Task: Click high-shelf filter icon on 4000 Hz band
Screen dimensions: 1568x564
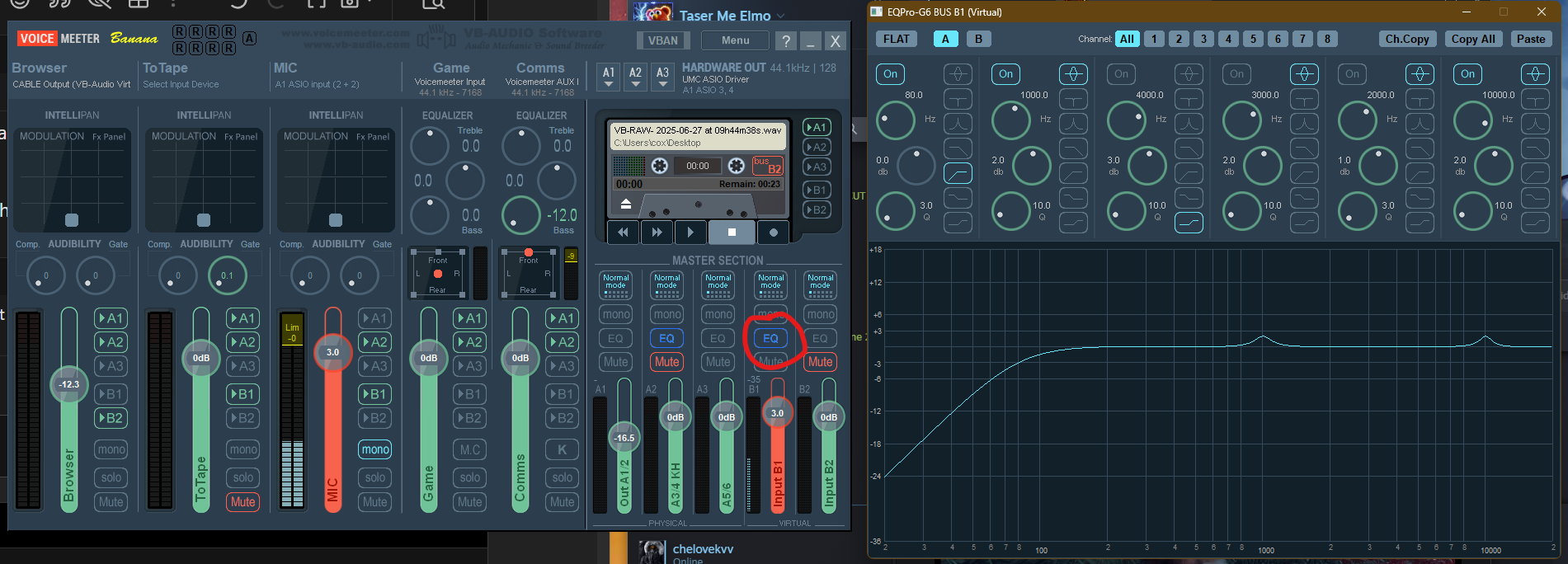Action: point(1189,223)
